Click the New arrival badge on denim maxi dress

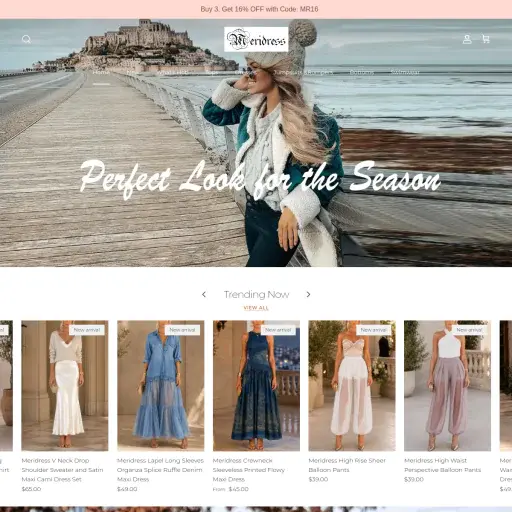182,330
